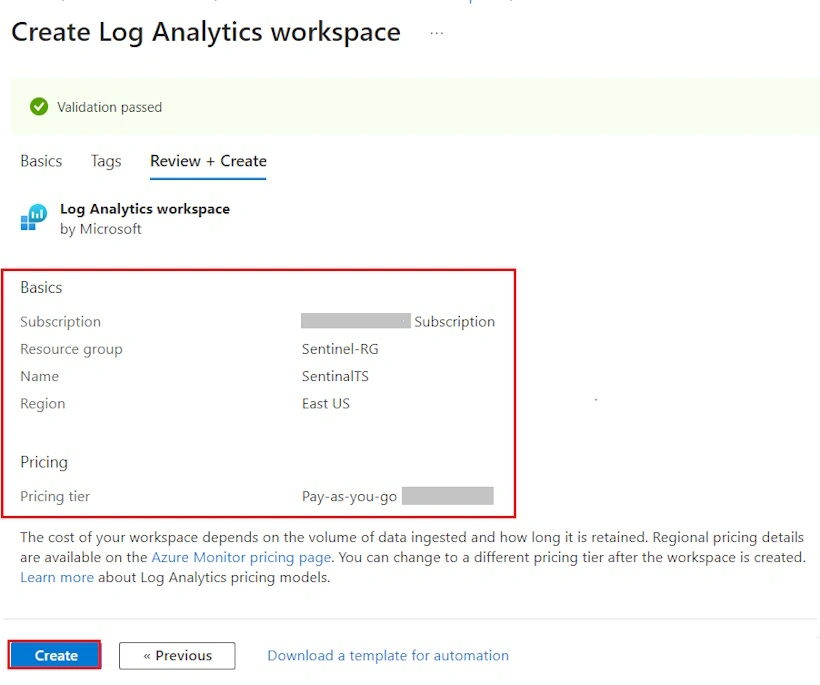
Task: Open Download a template for automation link
Action: [388, 656]
